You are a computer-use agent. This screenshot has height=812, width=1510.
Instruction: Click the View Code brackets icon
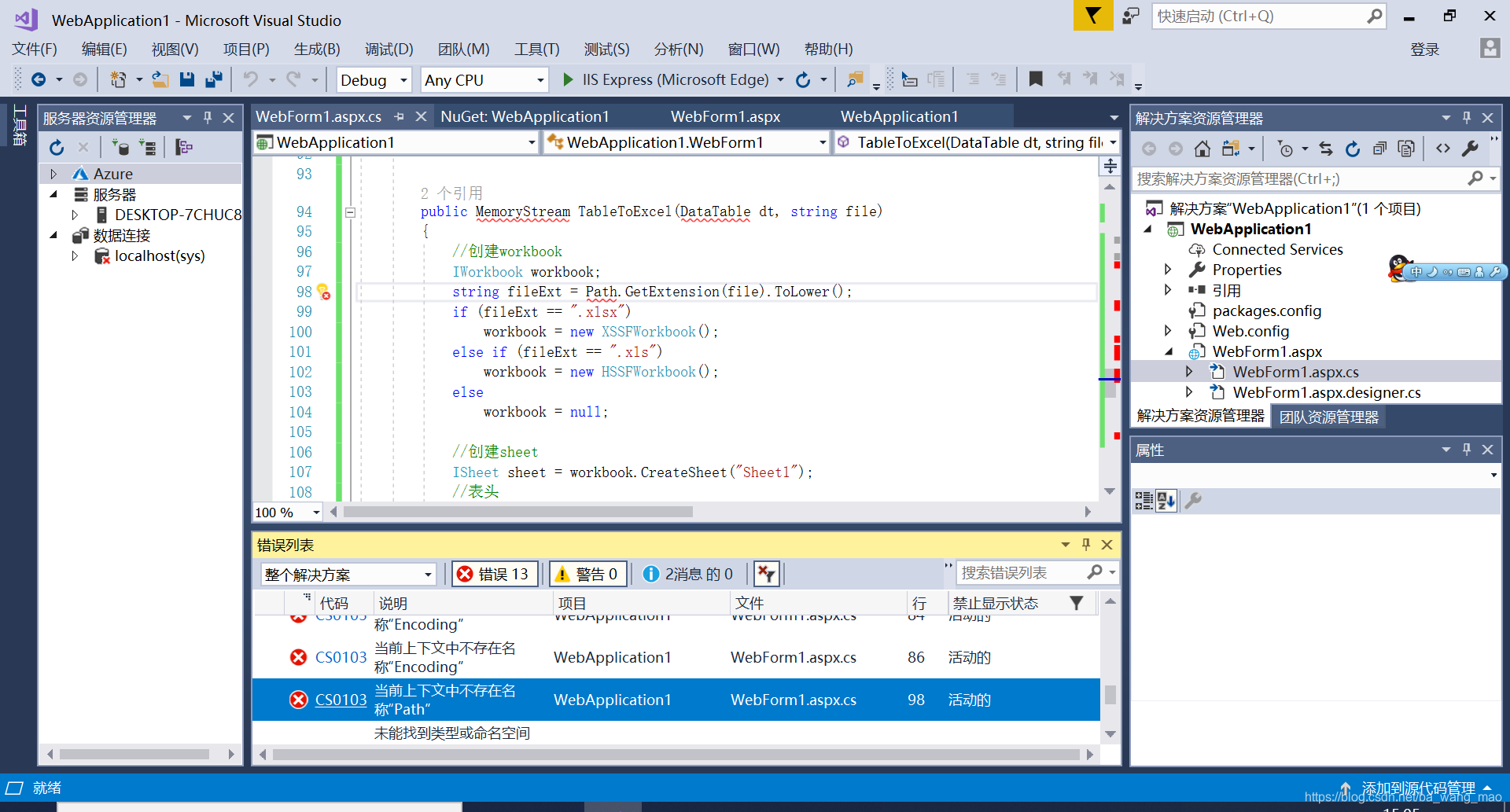coord(1443,148)
